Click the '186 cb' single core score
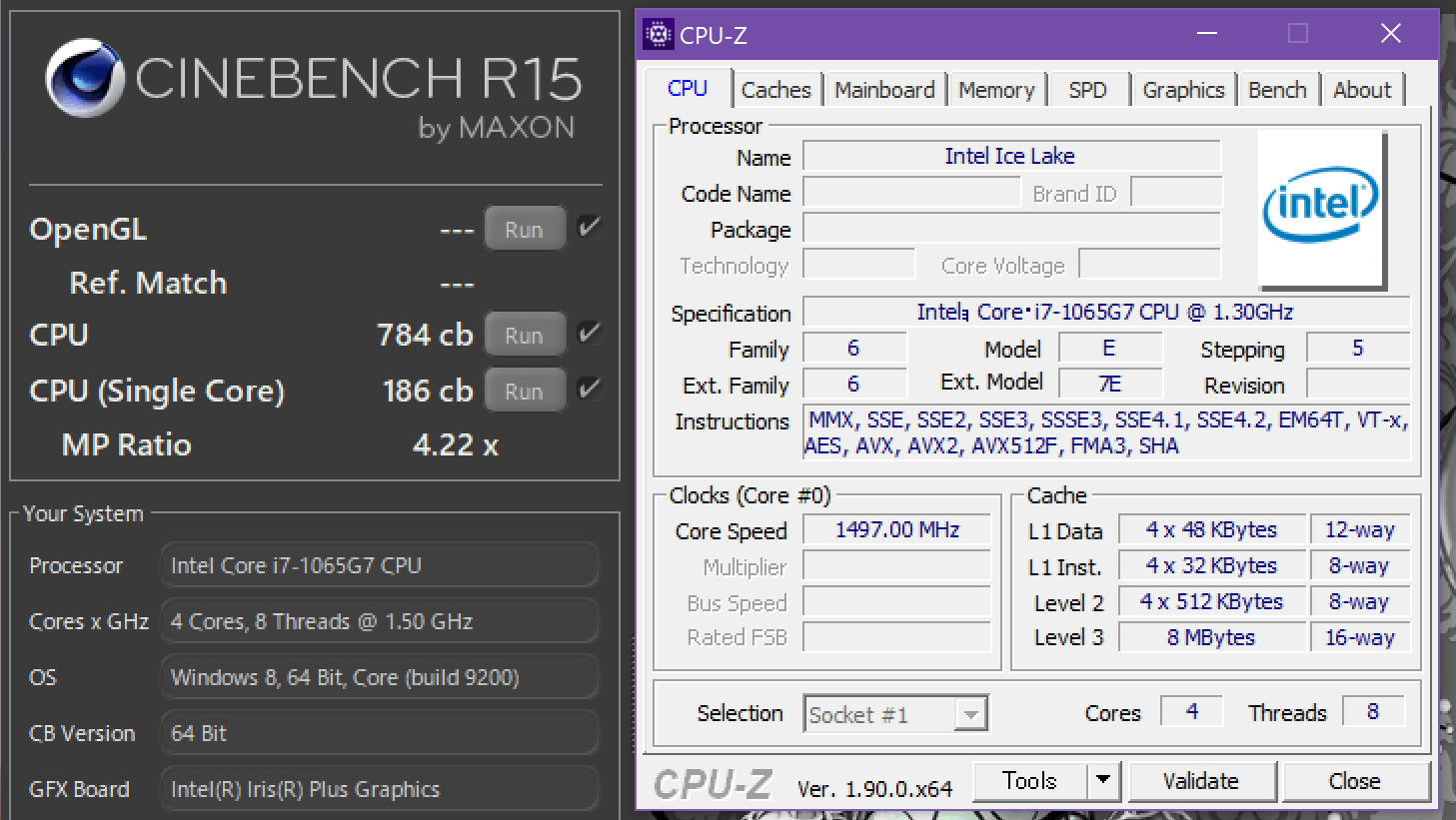 [428, 391]
